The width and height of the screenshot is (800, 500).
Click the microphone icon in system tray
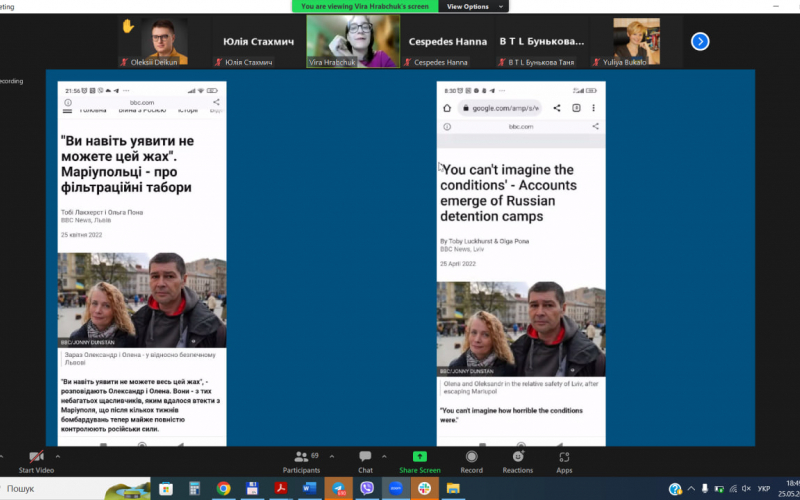(x=705, y=489)
